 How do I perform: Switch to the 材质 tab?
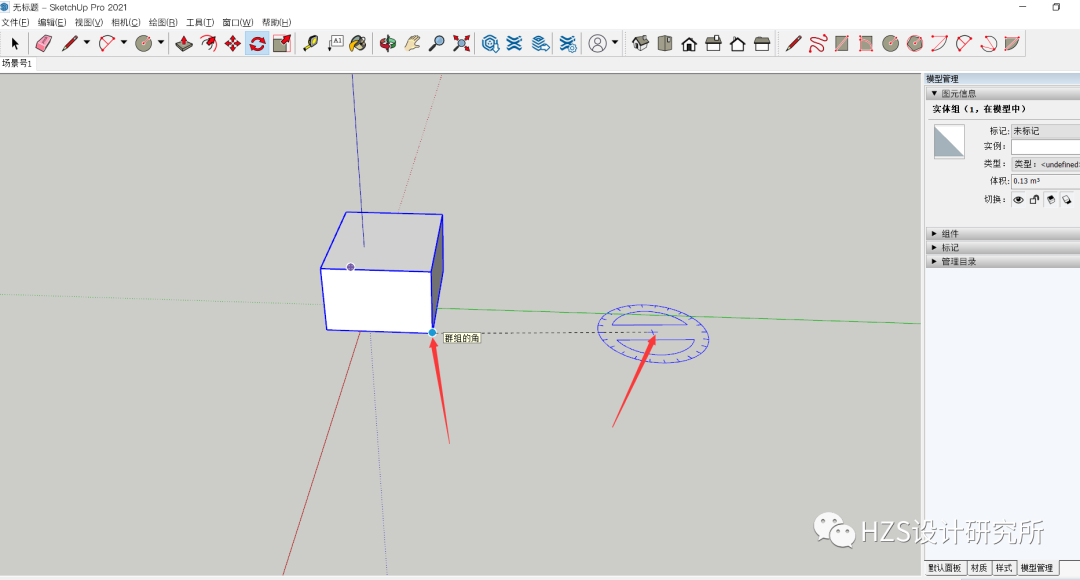[x=978, y=568]
